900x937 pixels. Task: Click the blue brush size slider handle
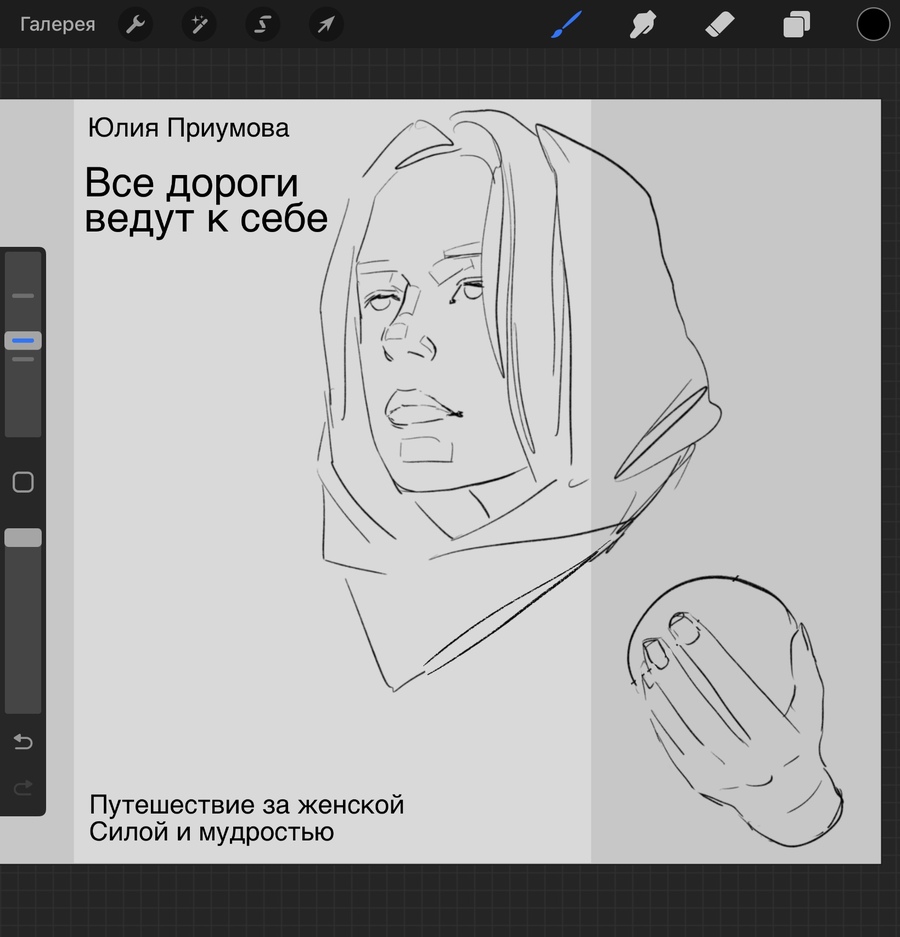coord(23,341)
